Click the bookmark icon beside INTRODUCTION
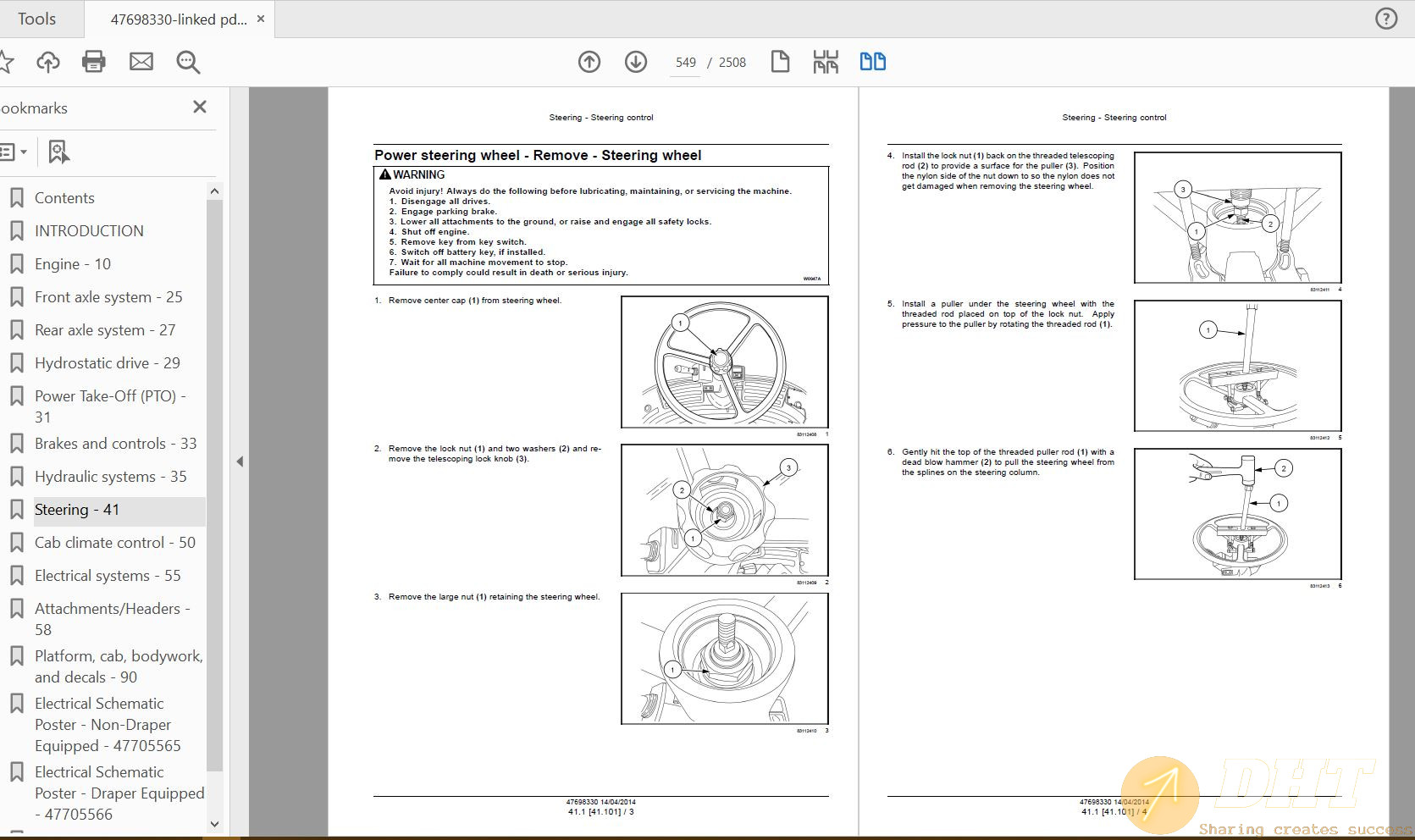Viewport: 1415px width, 840px height. pos(16,231)
